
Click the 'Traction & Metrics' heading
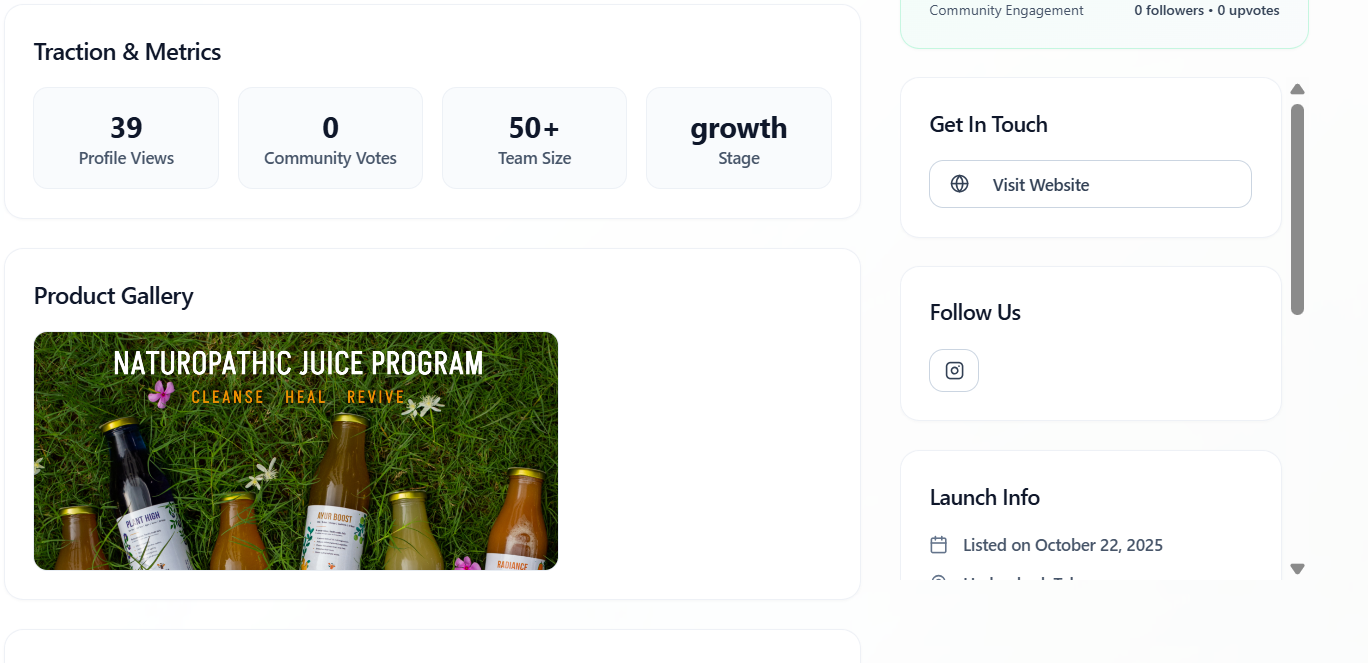(127, 51)
